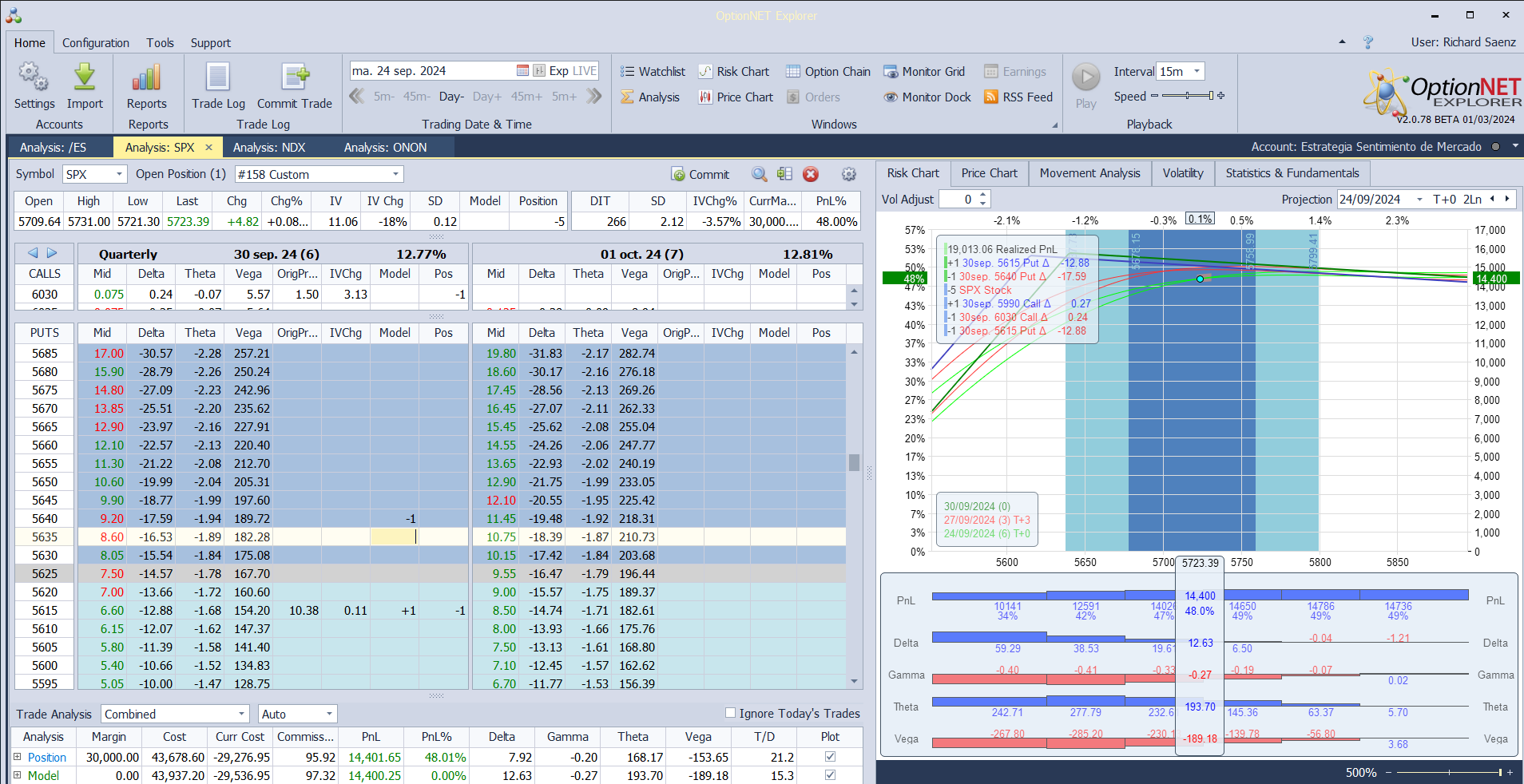Screen dimensions: 1524x784
Task: Expand the Interval 15m dropdown
Action: point(1197,72)
